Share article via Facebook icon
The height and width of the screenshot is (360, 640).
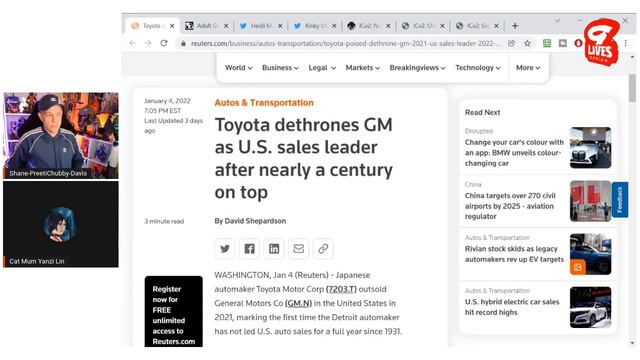pos(249,249)
